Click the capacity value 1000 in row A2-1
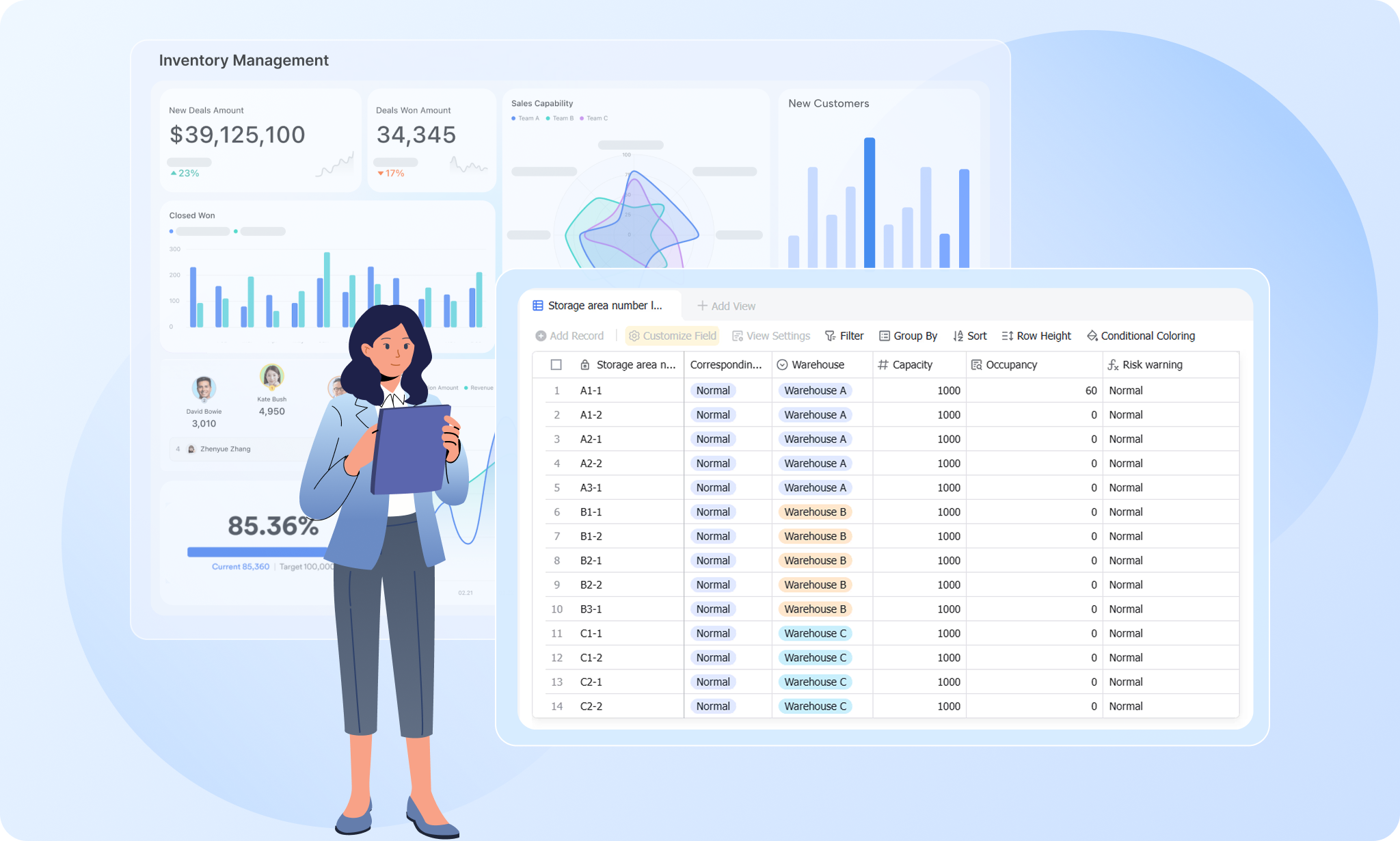Image resolution: width=1400 pixels, height=841 pixels. tap(949, 439)
